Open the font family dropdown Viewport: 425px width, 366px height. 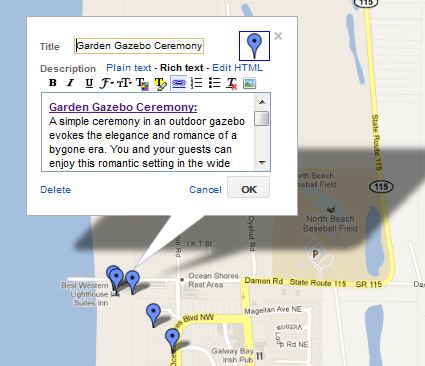(107, 83)
